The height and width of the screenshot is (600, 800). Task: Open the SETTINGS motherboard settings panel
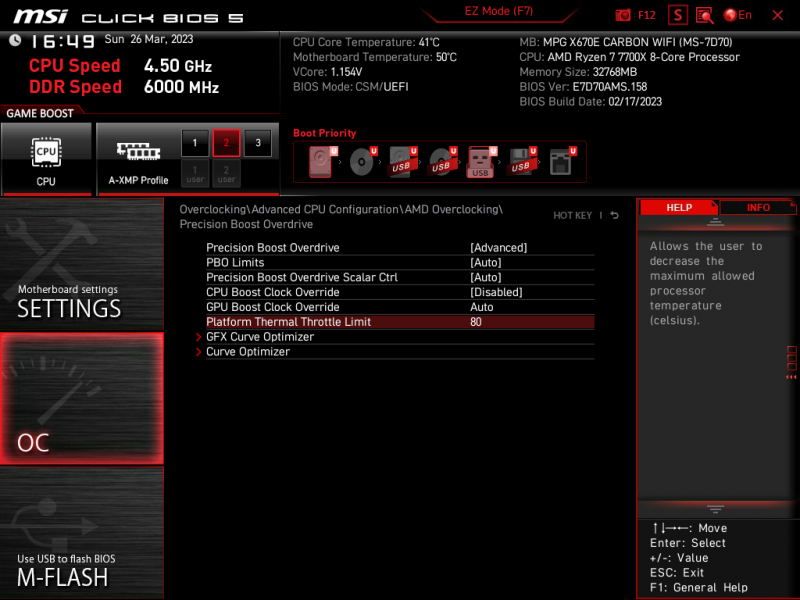pos(82,264)
